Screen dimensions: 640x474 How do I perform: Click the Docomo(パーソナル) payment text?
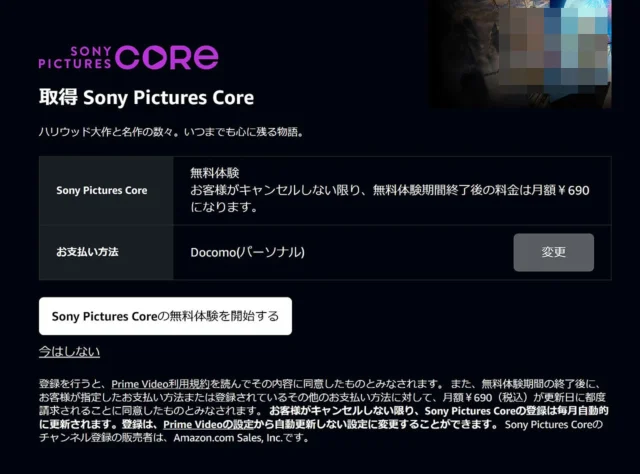[x=247, y=252]
